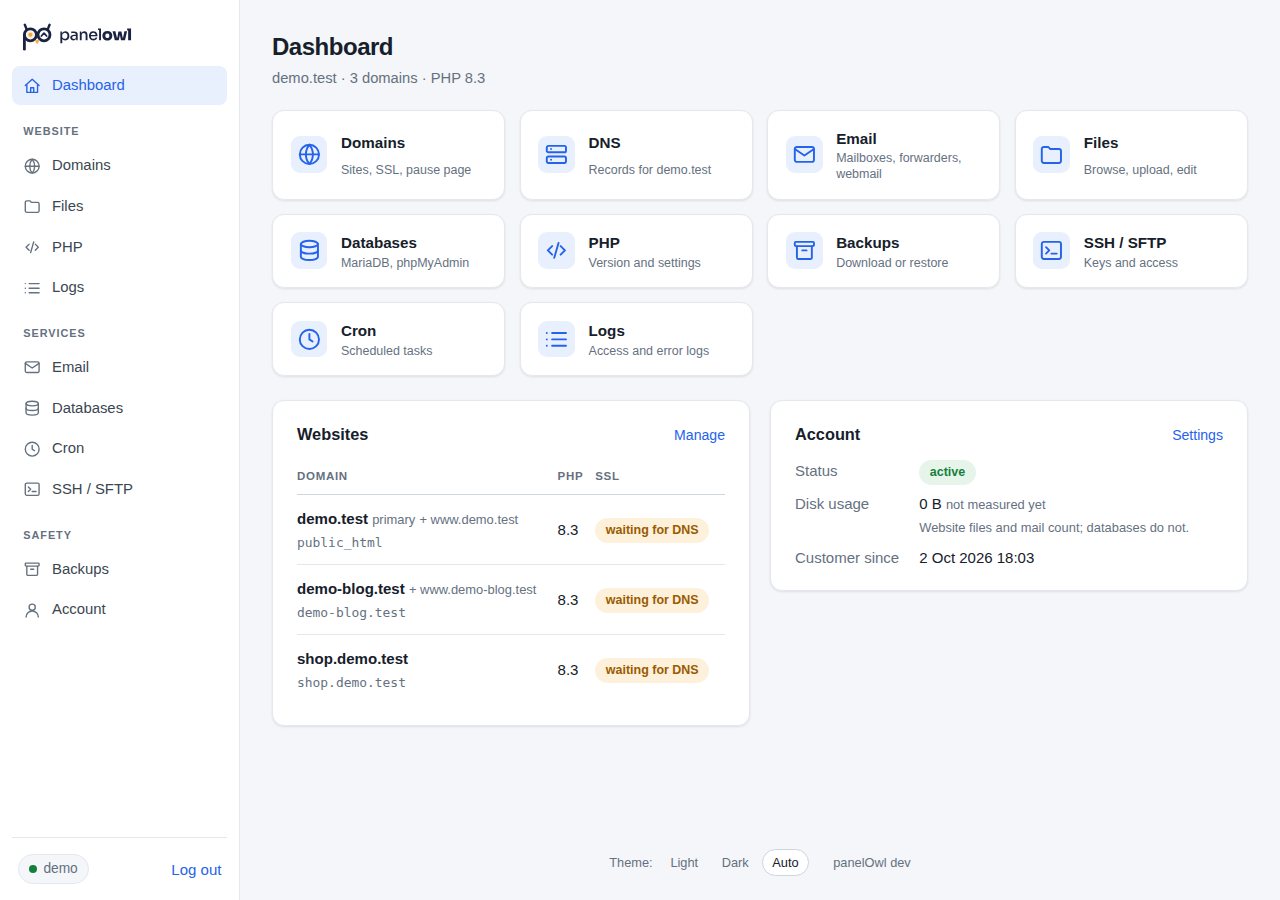Open Logs in the sidebar
Viewport: 1280px width, 900px height.
click(x=119, y=287)
